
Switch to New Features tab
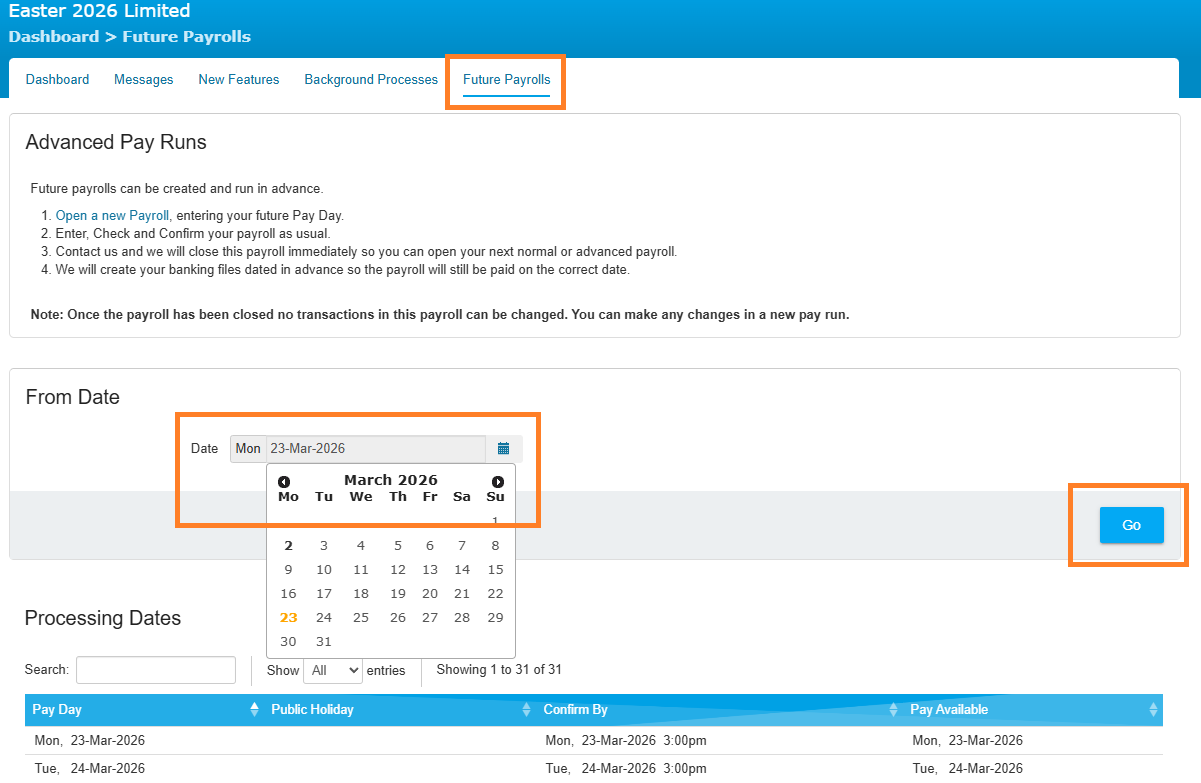coord(238,80)
